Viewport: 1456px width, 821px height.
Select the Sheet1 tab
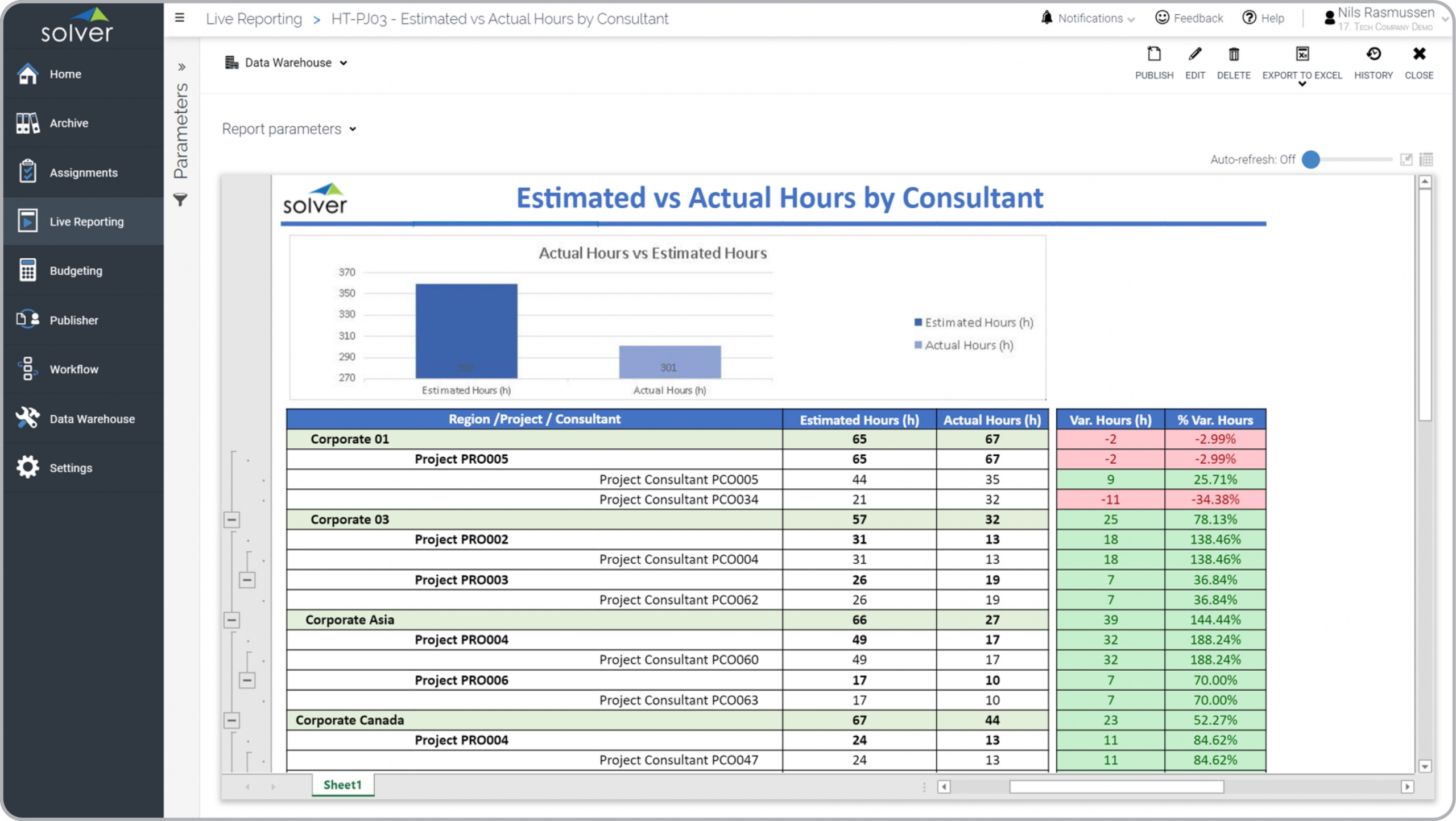tap(342, 785)
